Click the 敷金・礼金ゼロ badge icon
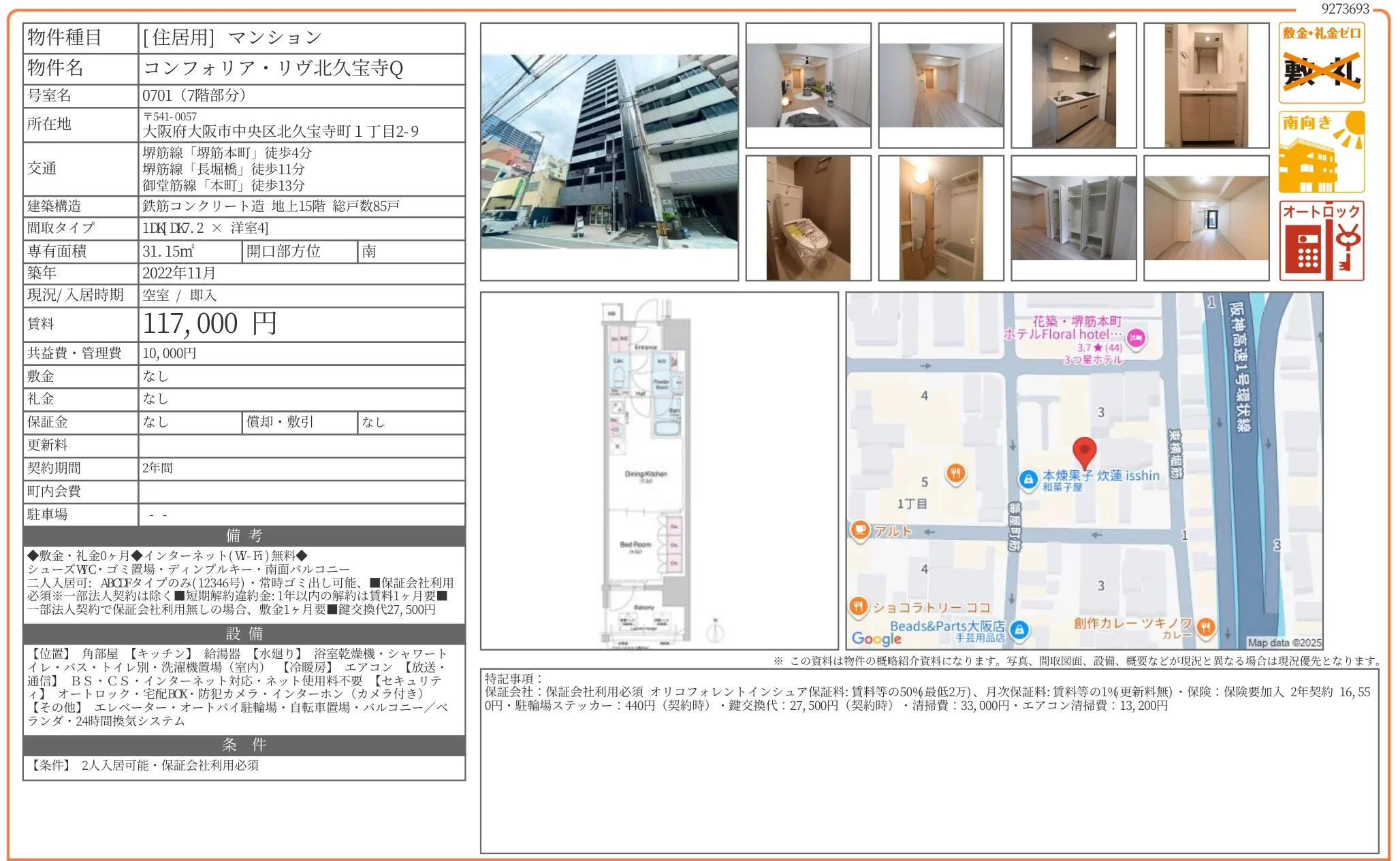Image resolution: width=1400 pixels, height=861 pixels. click(1321, 63)
